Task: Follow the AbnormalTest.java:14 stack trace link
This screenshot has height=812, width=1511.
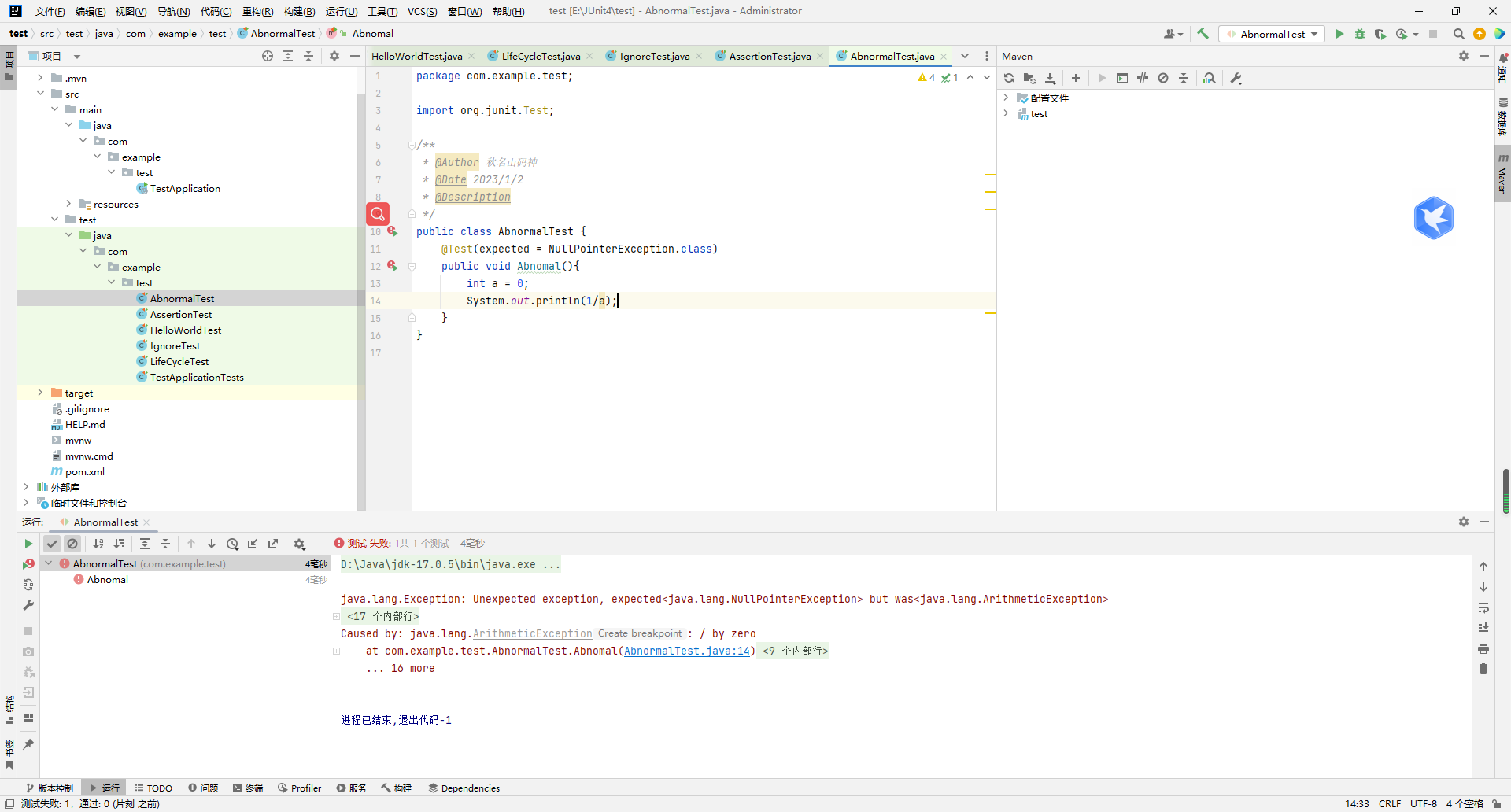Action: (687, 651)
